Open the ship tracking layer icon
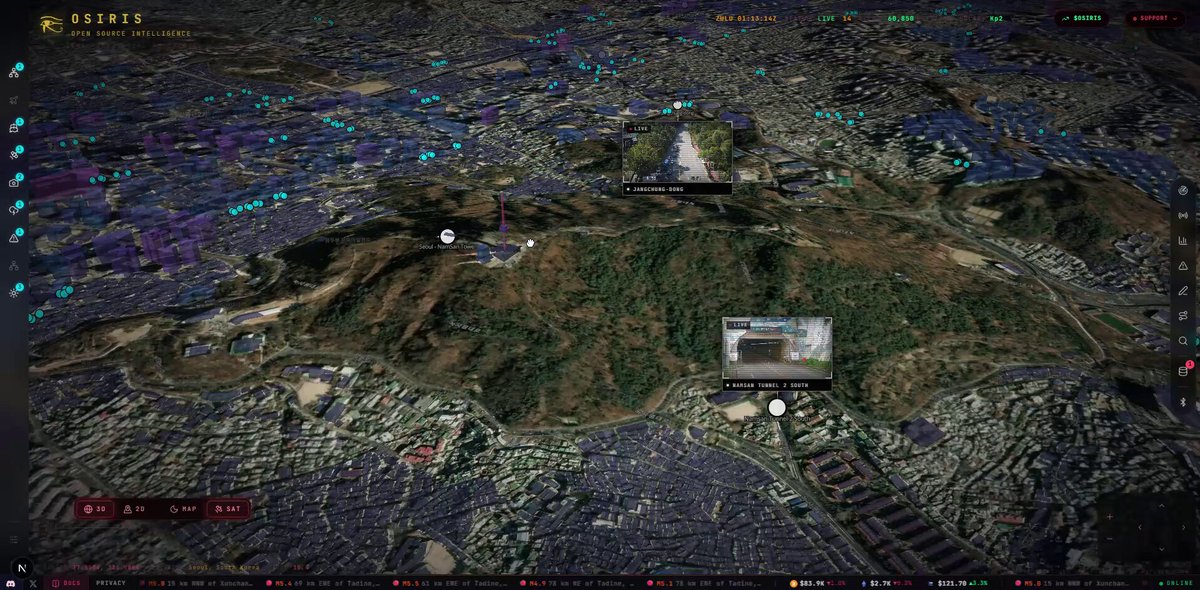This screenshot has height=590, width=1200. [x=14, y=128]
